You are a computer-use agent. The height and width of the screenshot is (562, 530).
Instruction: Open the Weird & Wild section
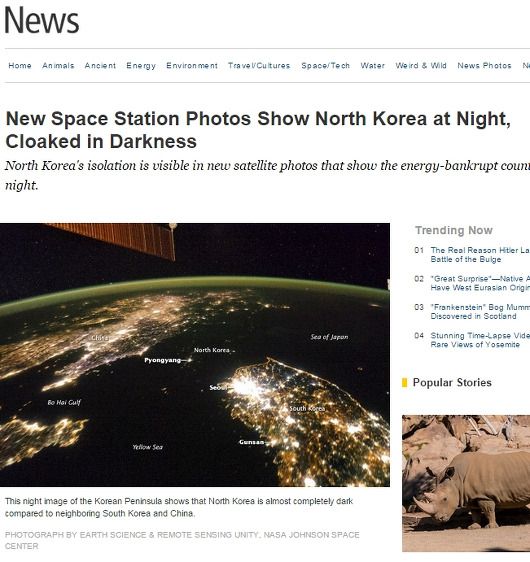[x=421, y=66]
